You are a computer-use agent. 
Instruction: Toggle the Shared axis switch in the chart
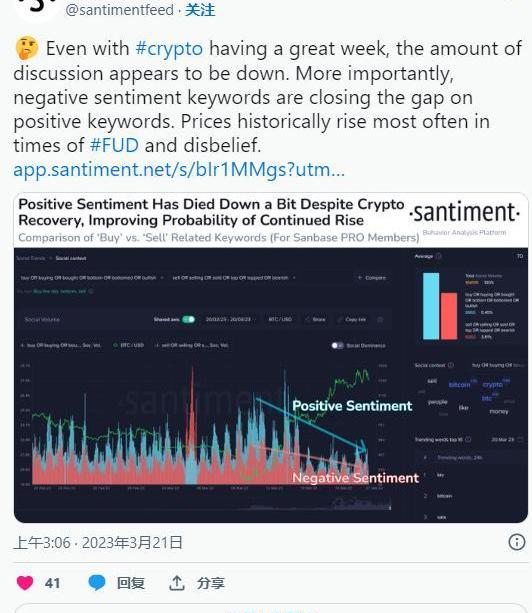(188, 319)
